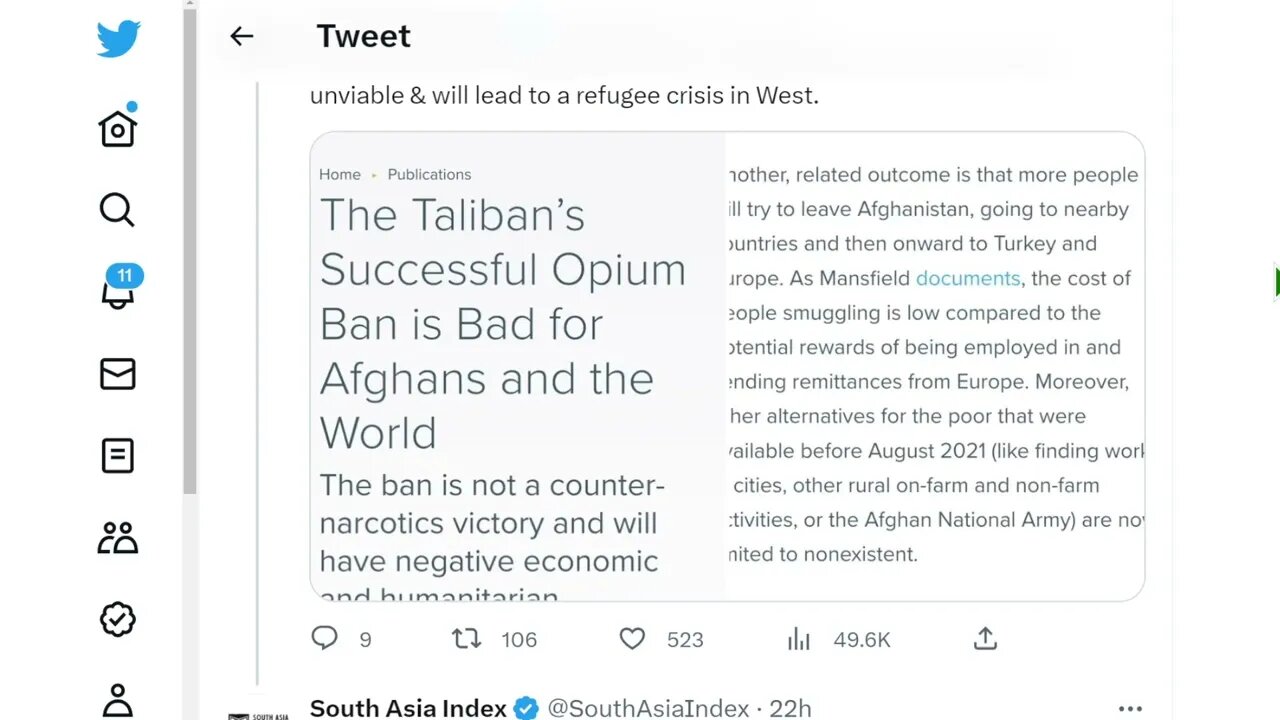
Task: Open the Explore search page
Action: coord(117,210)
